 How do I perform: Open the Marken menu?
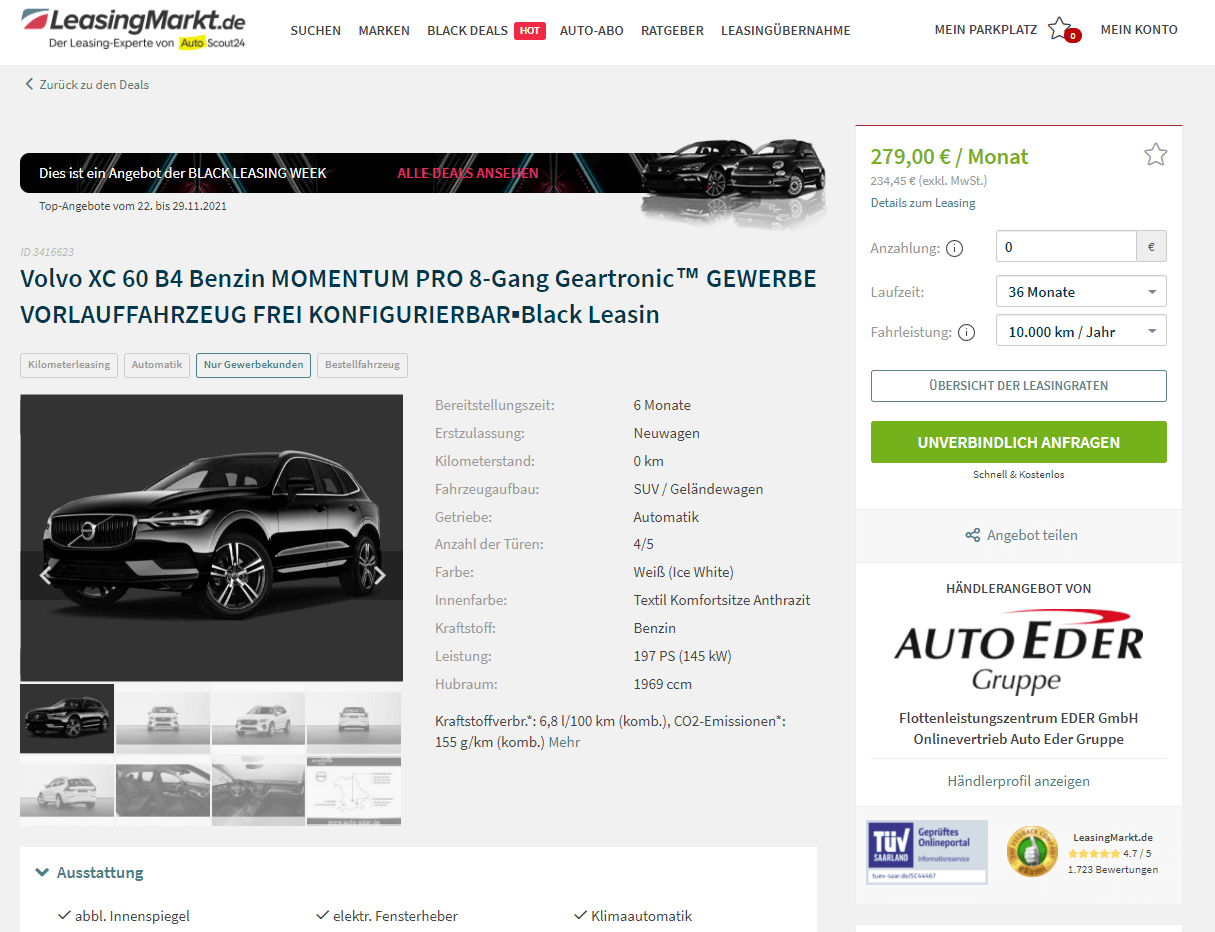(384, 31)
